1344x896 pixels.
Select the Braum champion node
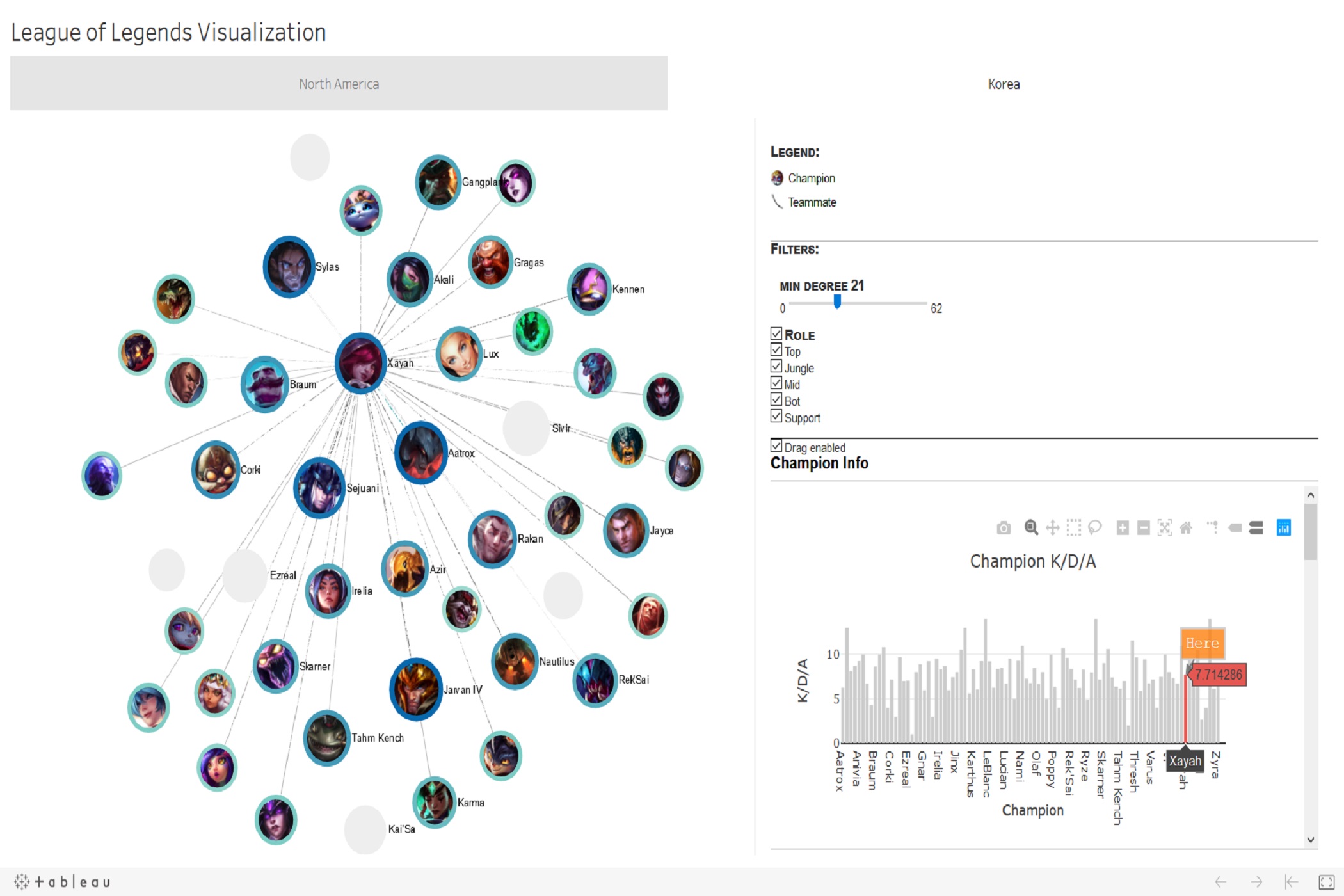click(264, 384)
